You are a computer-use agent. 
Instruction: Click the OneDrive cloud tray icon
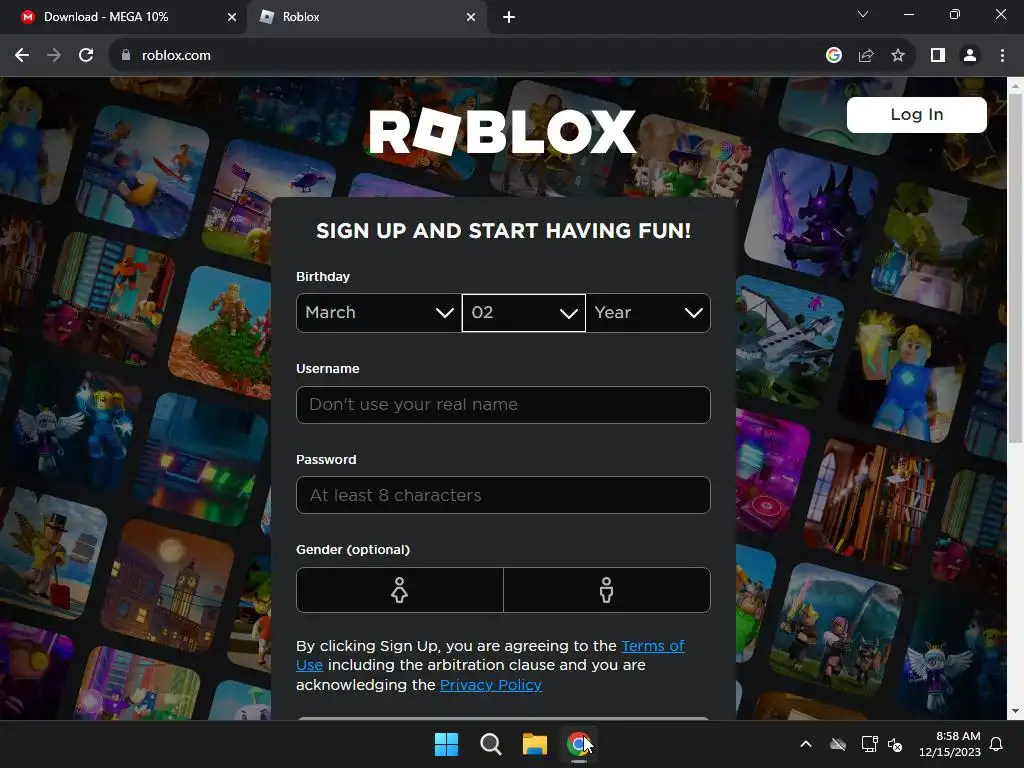[838, 744]
